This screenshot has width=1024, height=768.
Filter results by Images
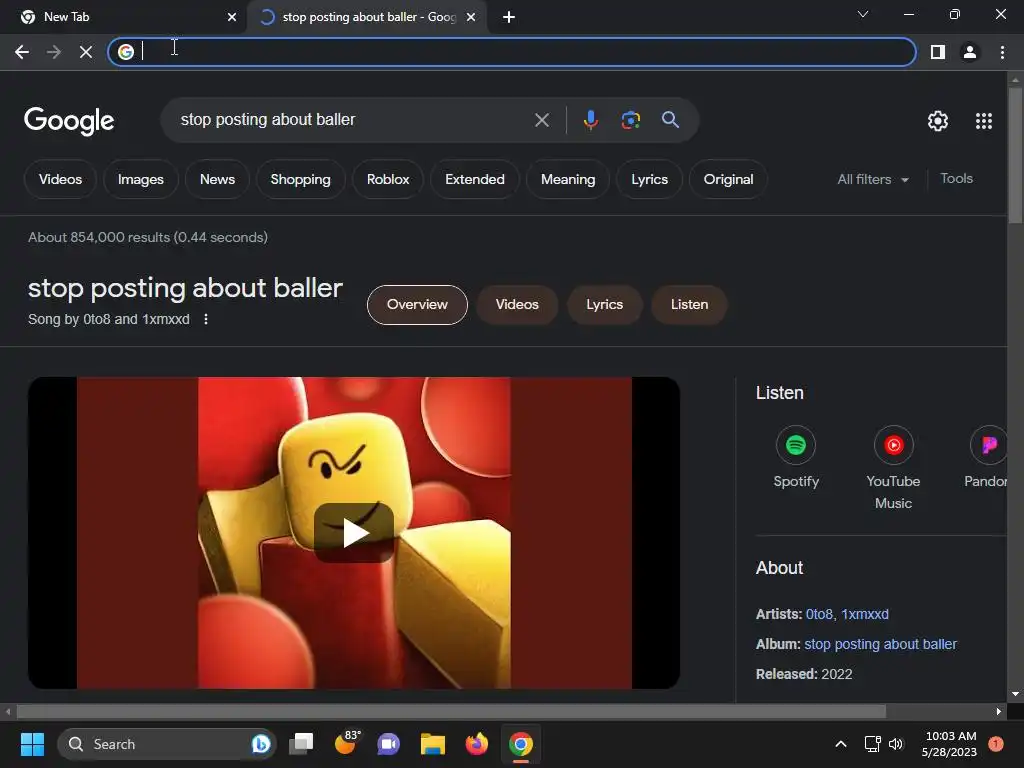(x=140, y=179)
